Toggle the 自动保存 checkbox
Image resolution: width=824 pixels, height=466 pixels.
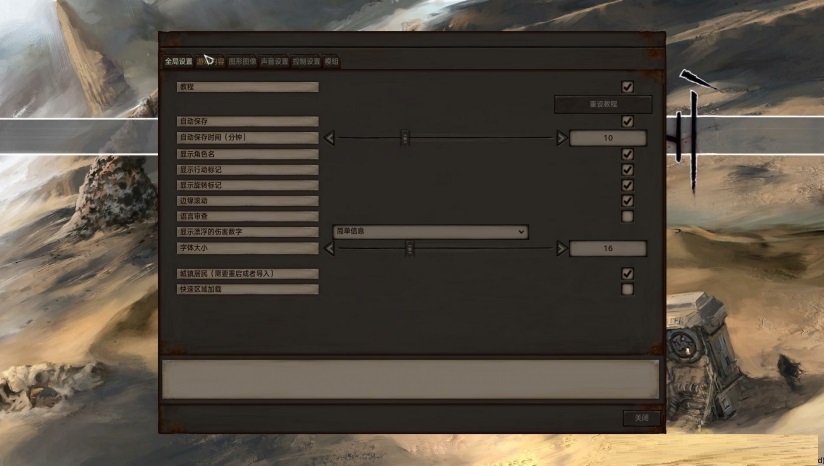coord(627,121)
